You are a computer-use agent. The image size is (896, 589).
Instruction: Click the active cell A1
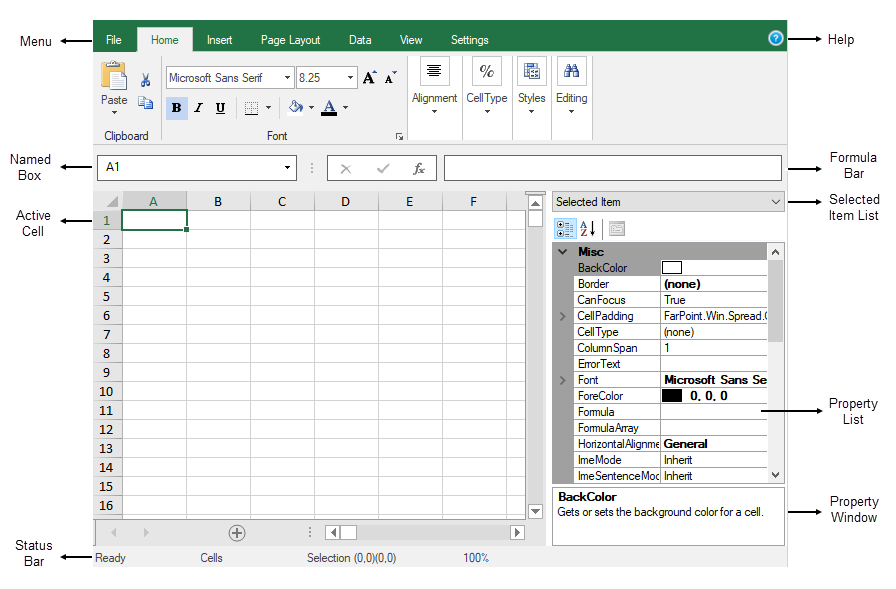point(154,220)
